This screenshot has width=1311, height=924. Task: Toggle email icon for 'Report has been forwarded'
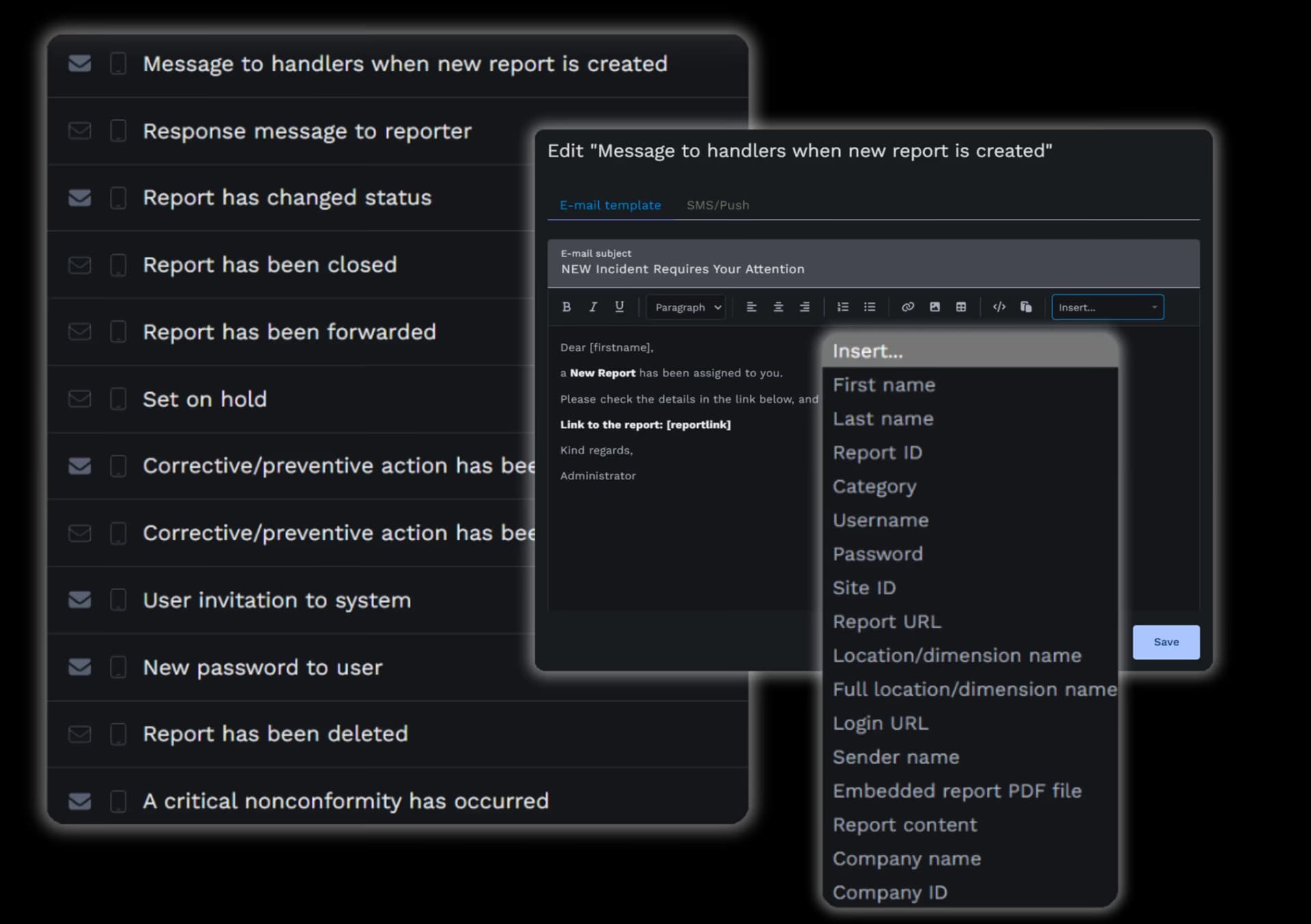click(80, 331)
